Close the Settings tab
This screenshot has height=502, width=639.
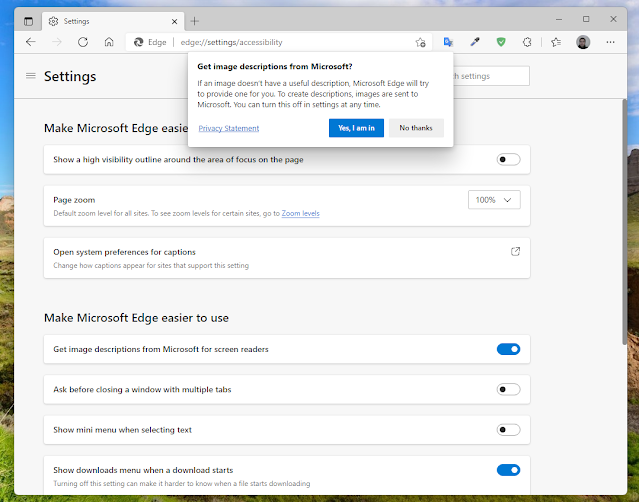tap(174, 22)
